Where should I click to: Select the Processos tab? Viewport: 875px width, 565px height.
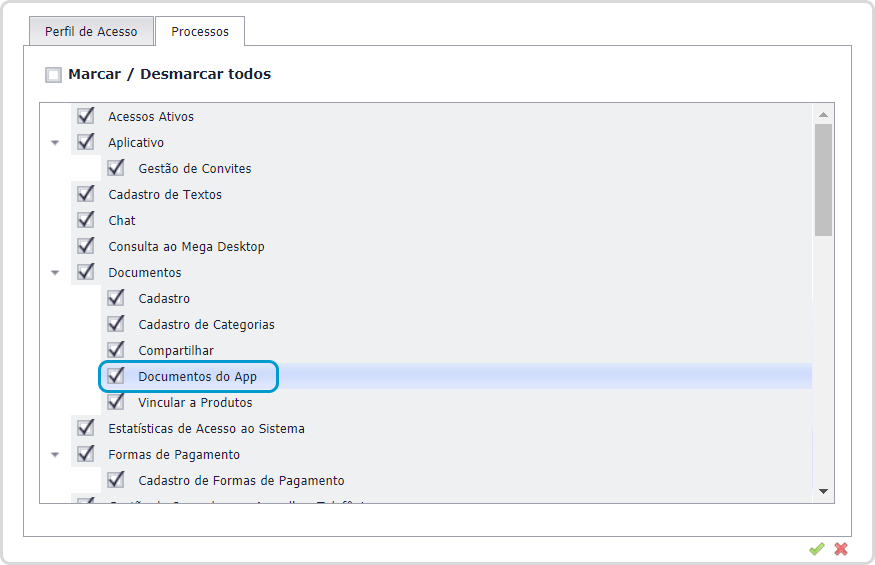tap(200, 32)
